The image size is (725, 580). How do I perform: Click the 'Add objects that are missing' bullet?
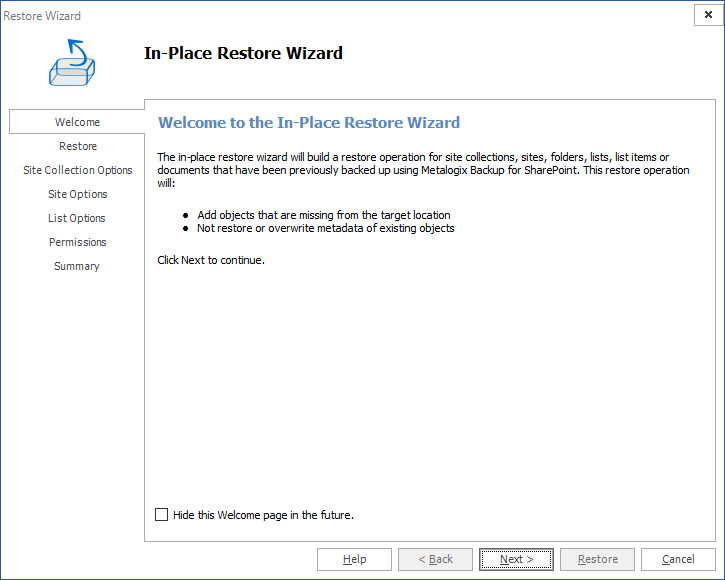(x=325, y=215)
